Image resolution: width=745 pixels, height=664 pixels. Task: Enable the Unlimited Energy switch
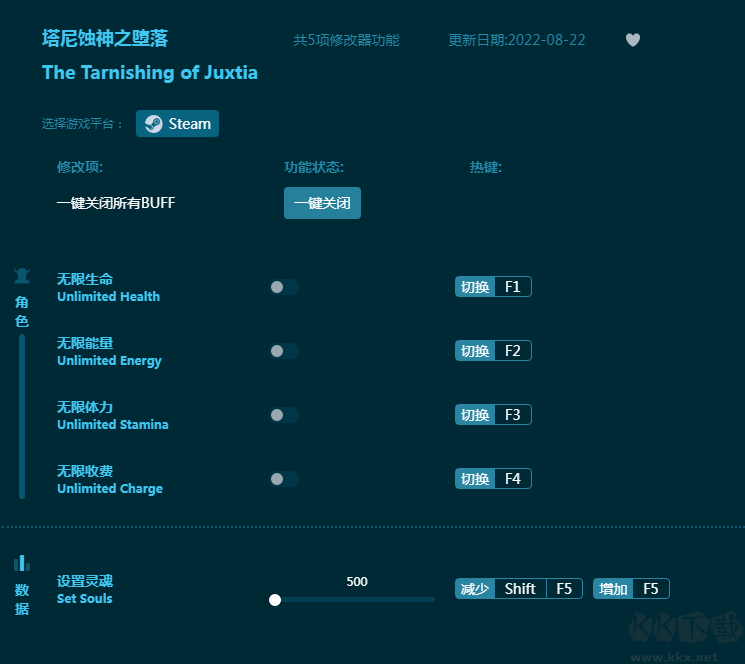[x=284, y=351]
